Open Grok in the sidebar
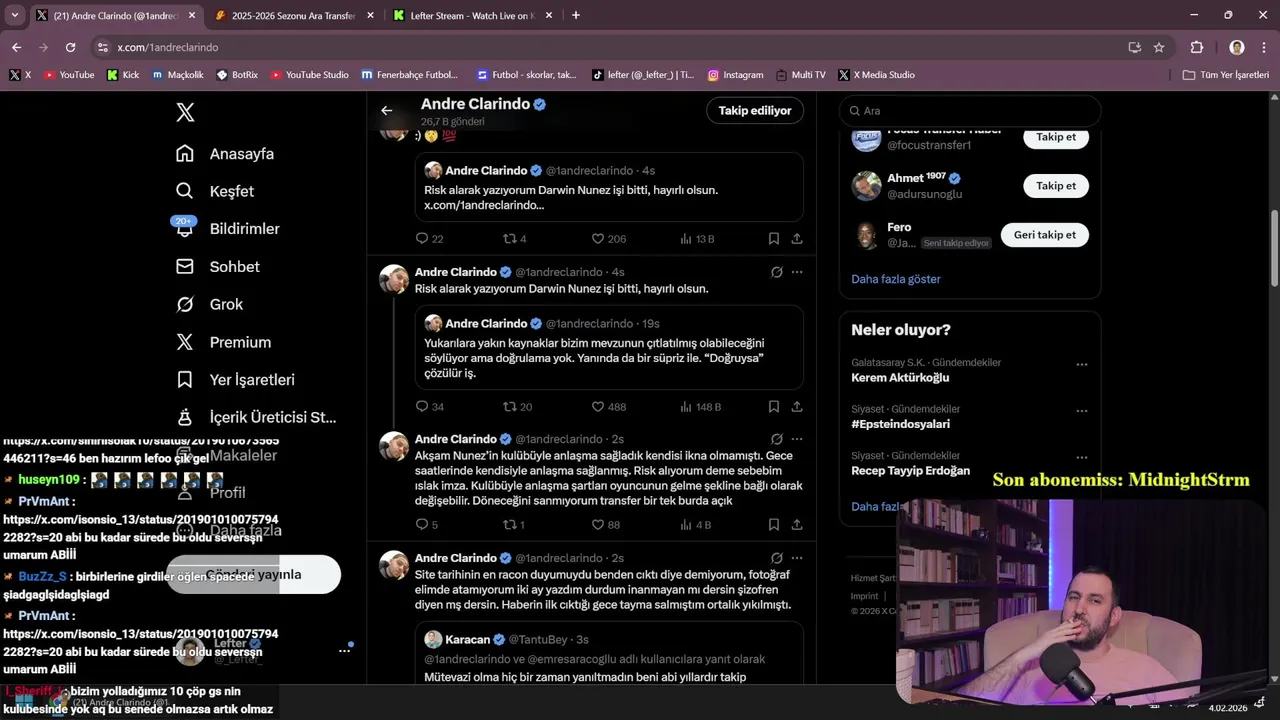This screenshot has height=720, width=1280. [x=210, y=304]
